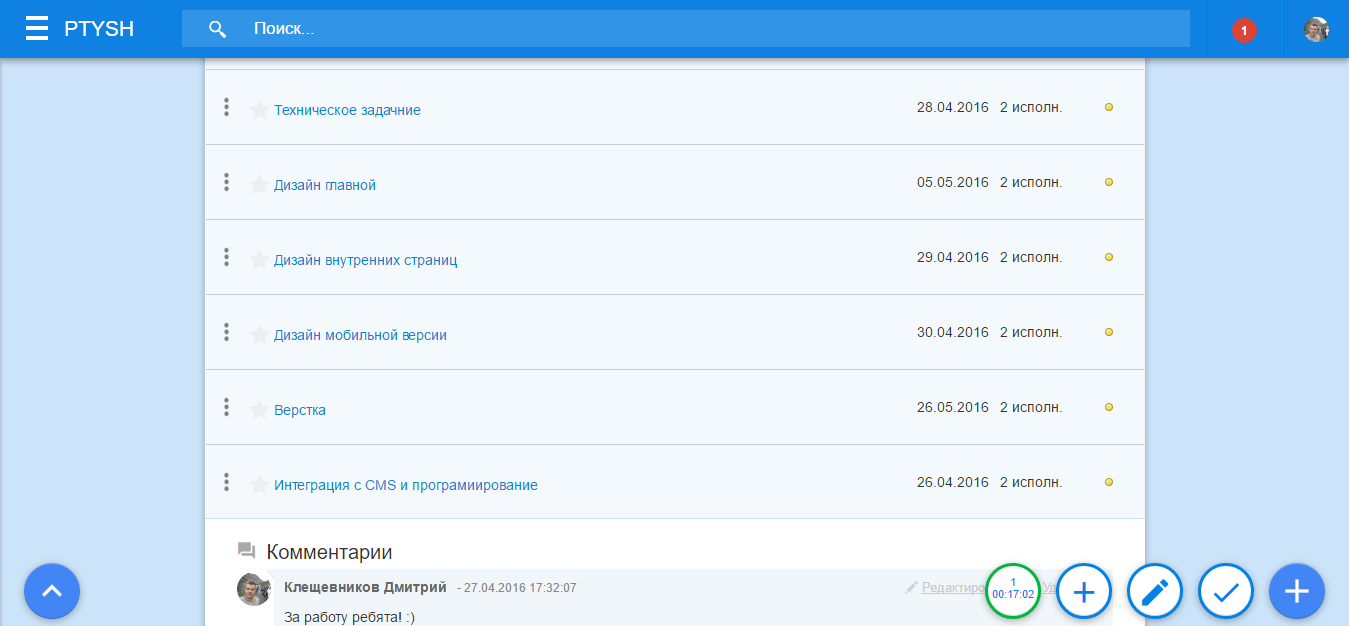1349x626 pixels.
Task: Open options menu for Верстка row
Action: 227,407
